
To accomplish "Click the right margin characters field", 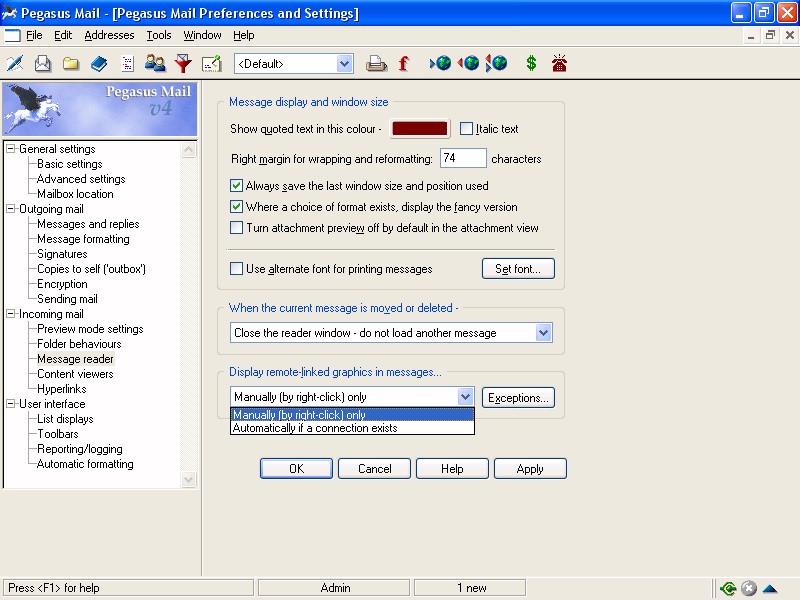I will point(463,158).
